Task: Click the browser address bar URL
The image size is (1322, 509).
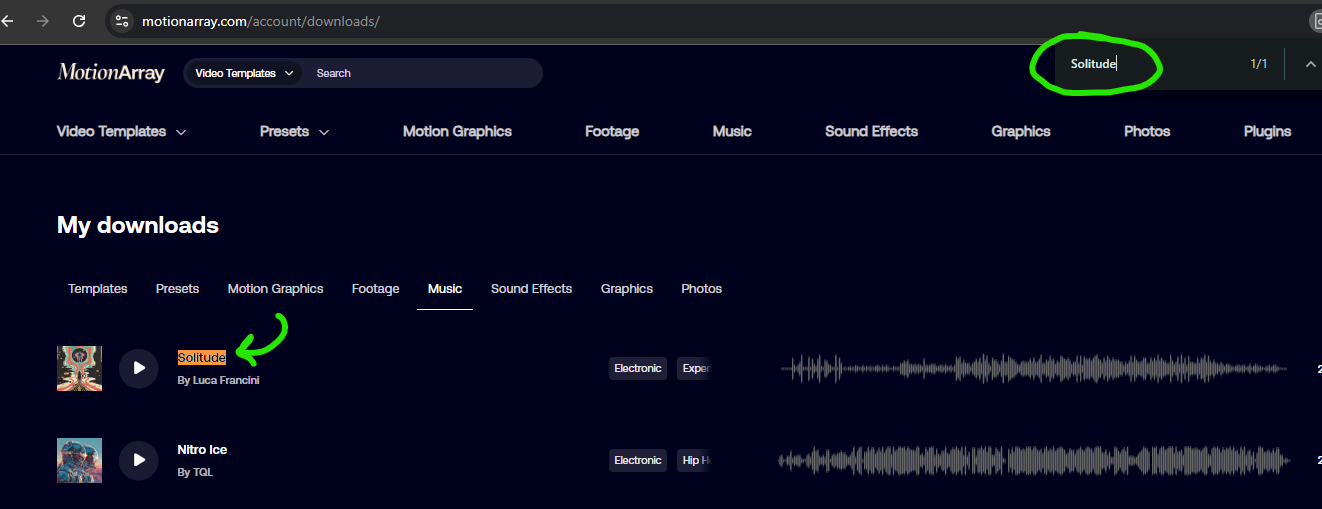Action: pos(260,21)
